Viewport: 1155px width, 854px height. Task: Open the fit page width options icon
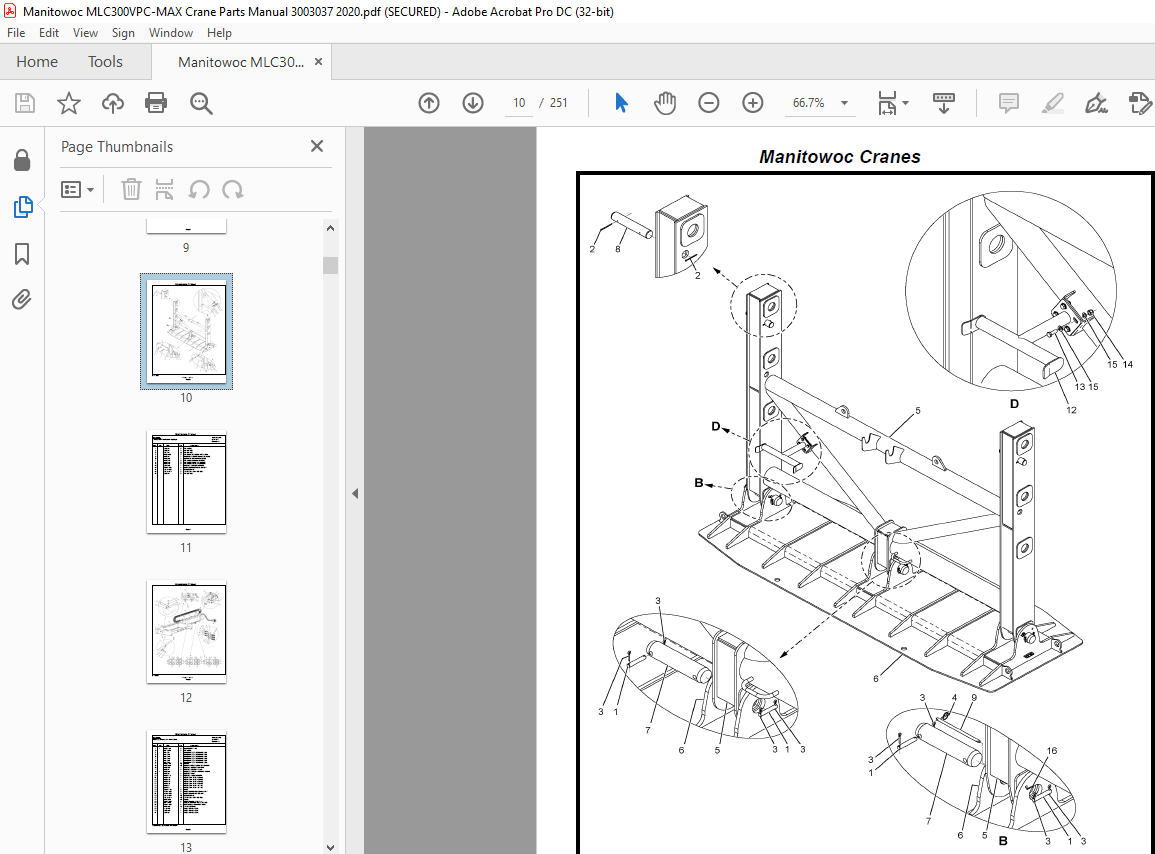point(887,103)
